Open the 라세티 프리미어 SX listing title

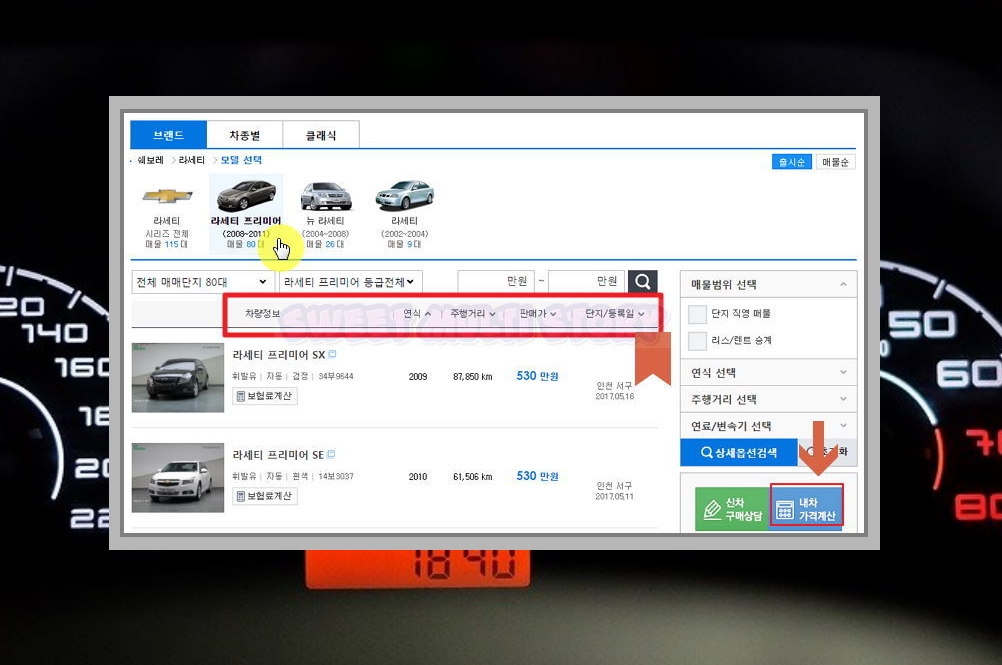pyautogui.click(x=279, y=355)
